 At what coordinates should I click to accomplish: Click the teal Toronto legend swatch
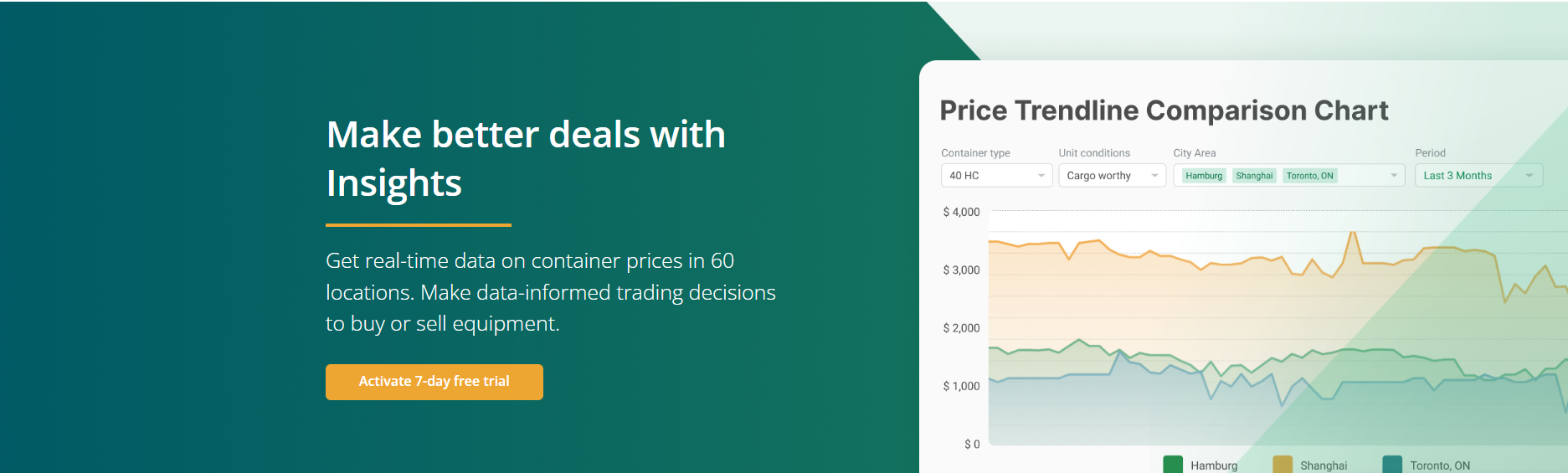pyautogui.click(x=1392, y=465)
